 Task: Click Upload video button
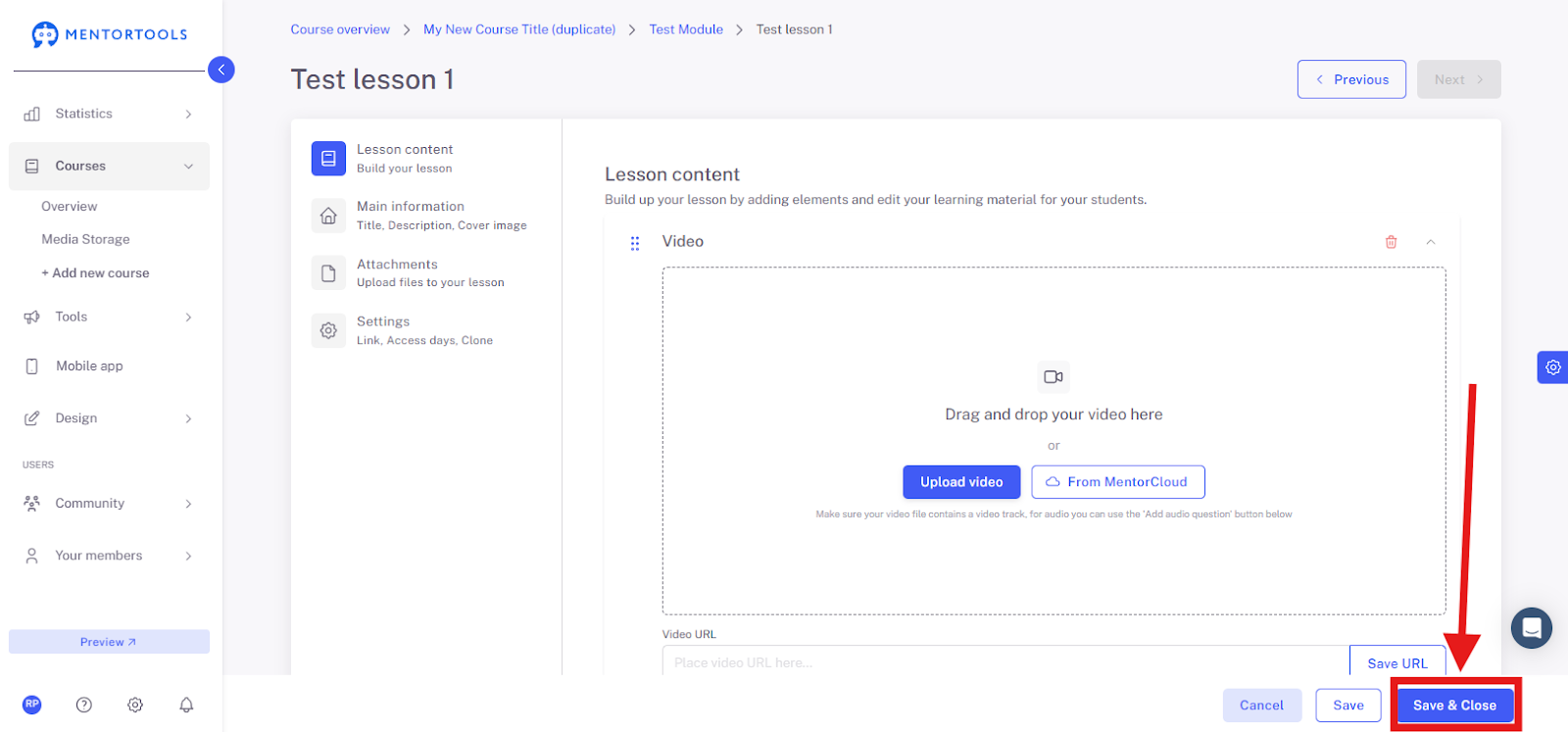click(961, 482)
